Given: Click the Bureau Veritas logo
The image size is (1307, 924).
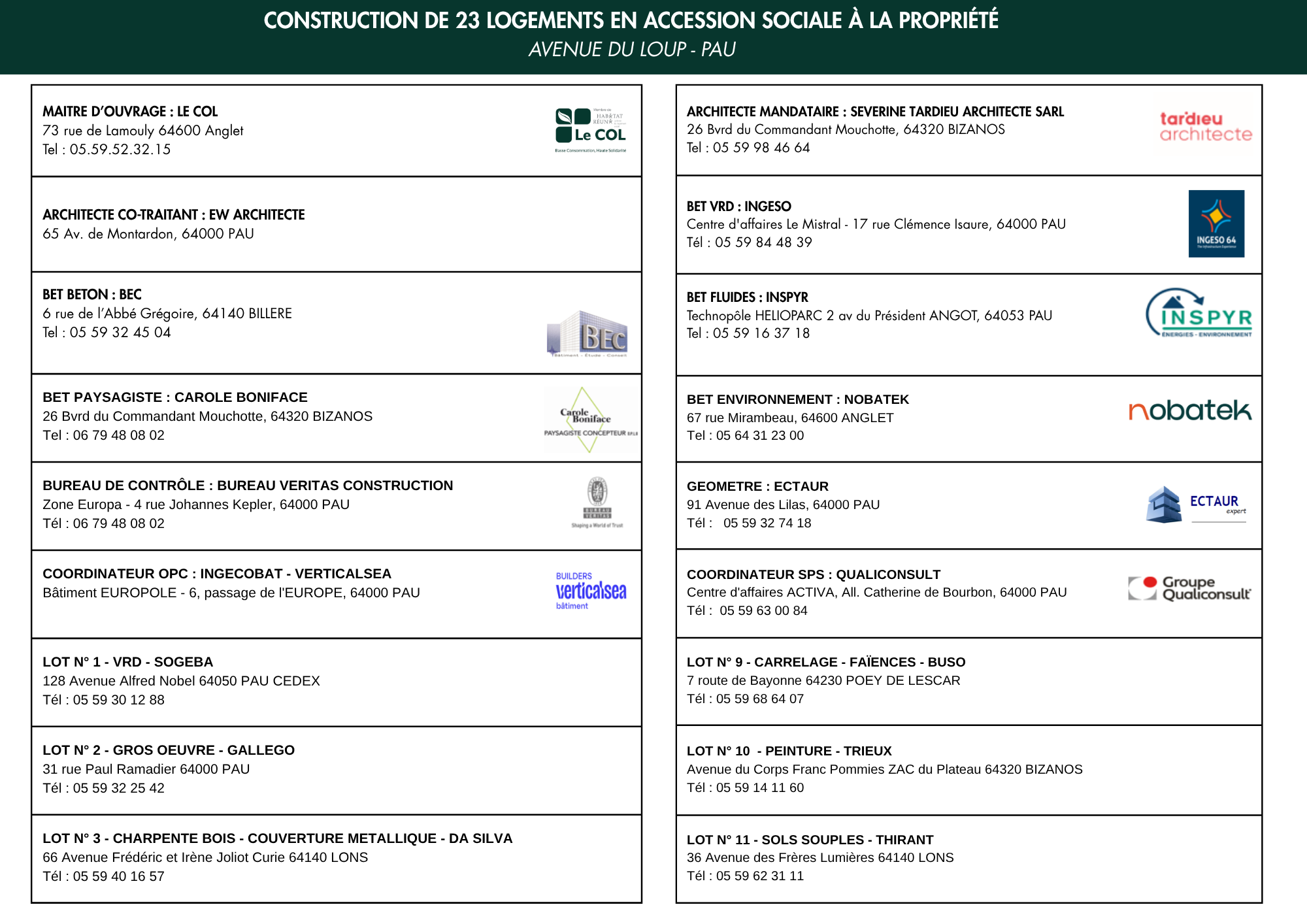Looking at the screenshot, I should pos(597,503).
